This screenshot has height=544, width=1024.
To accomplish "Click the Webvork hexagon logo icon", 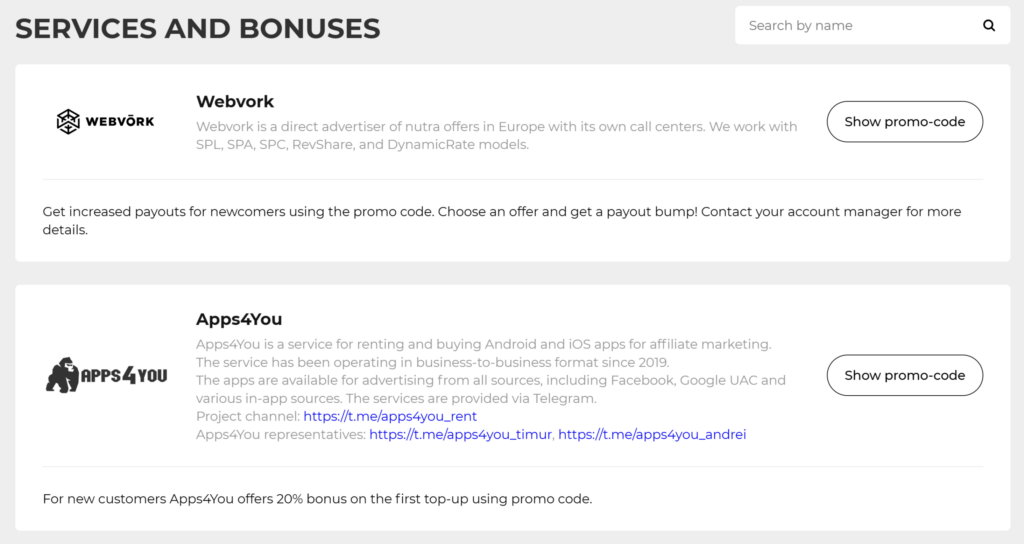I will pyautogui.click(x=68, y=121).
